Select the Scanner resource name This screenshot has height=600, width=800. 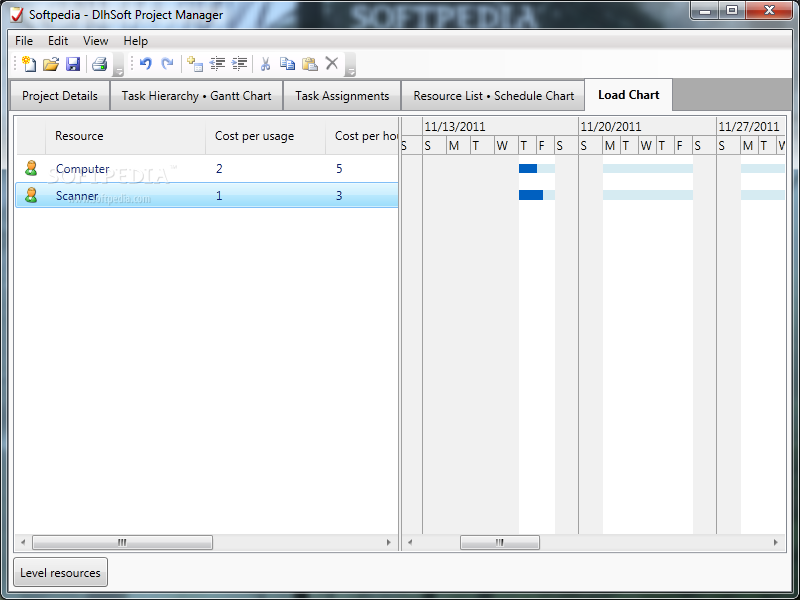(x=77, y=195)
